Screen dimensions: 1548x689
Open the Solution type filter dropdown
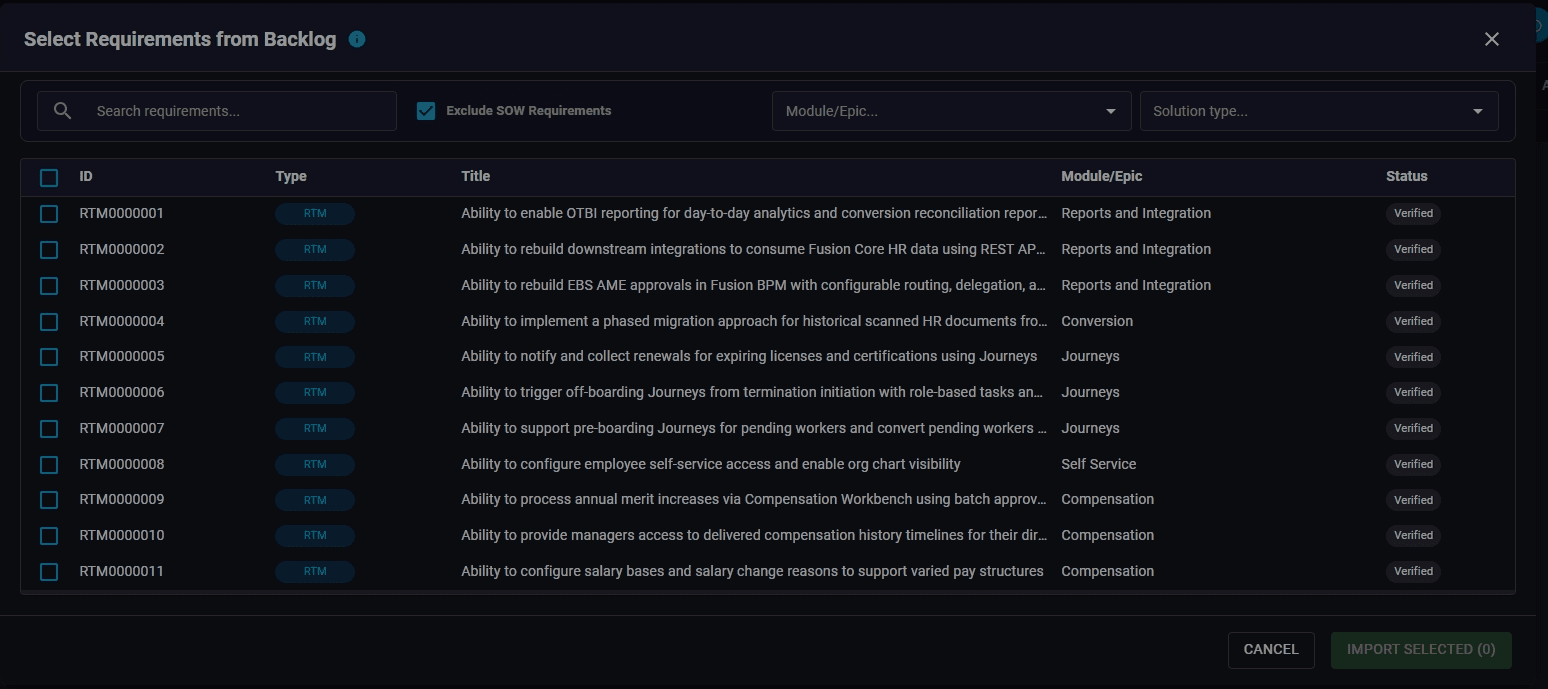tap(1319, 111)
